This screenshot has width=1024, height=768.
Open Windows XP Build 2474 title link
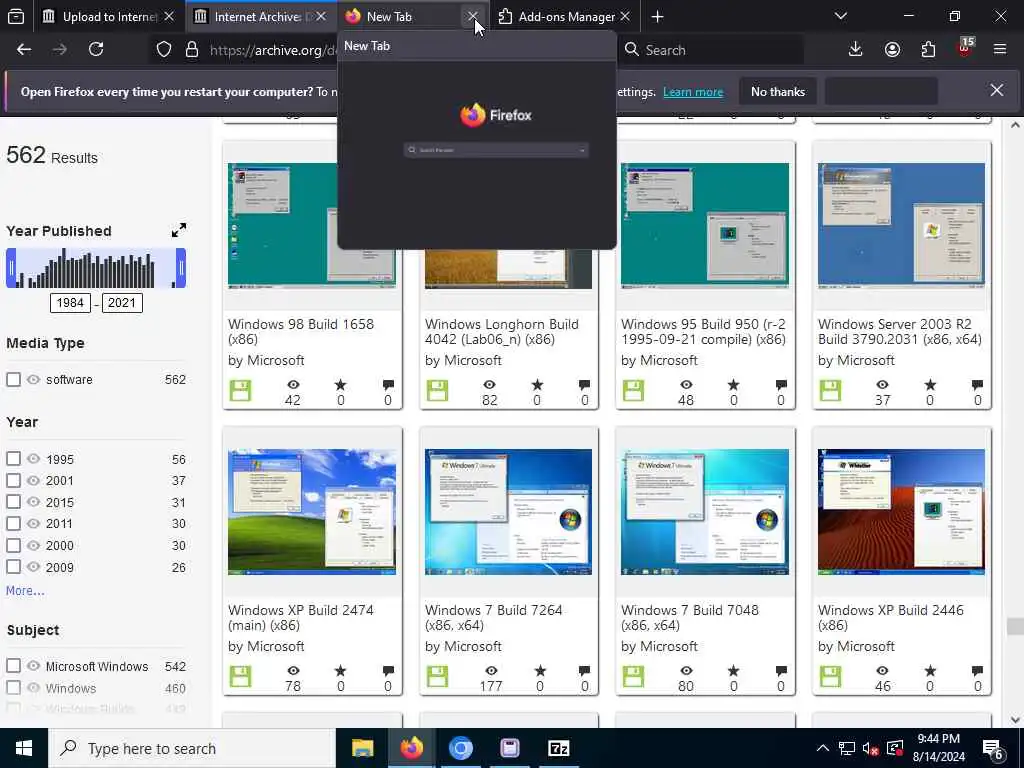301,617
